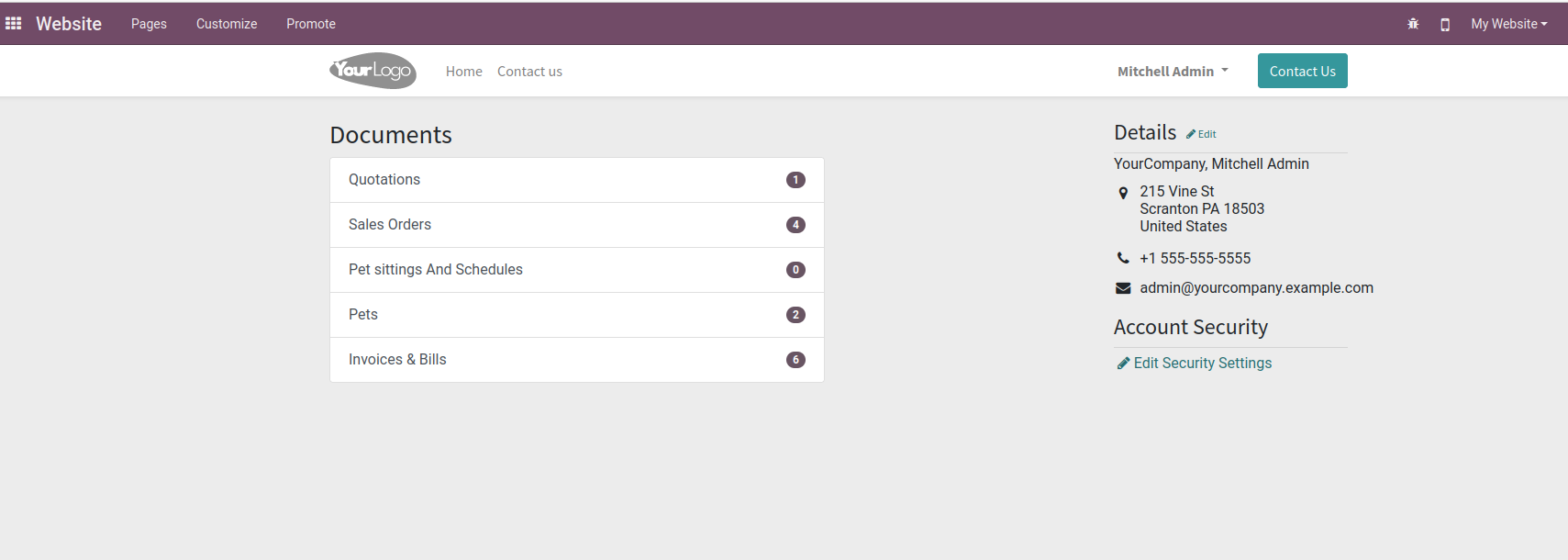Click the email envelope icon
Viewport: 1568px width, 560px height.
click(x=1123, y=288)
